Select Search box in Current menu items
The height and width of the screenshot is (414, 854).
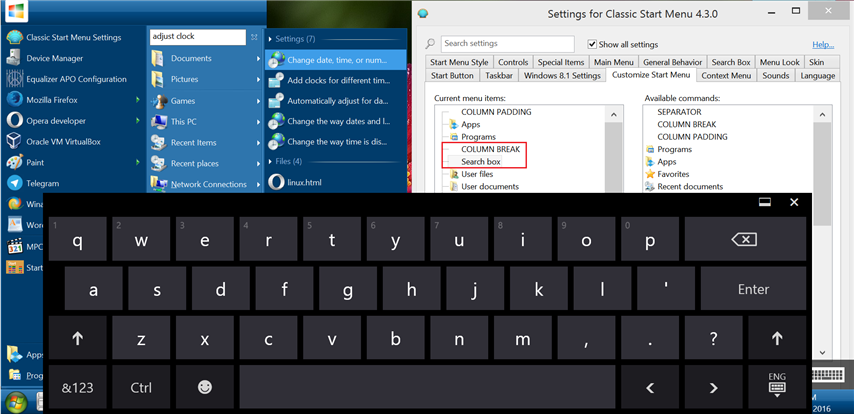(480, 162)
